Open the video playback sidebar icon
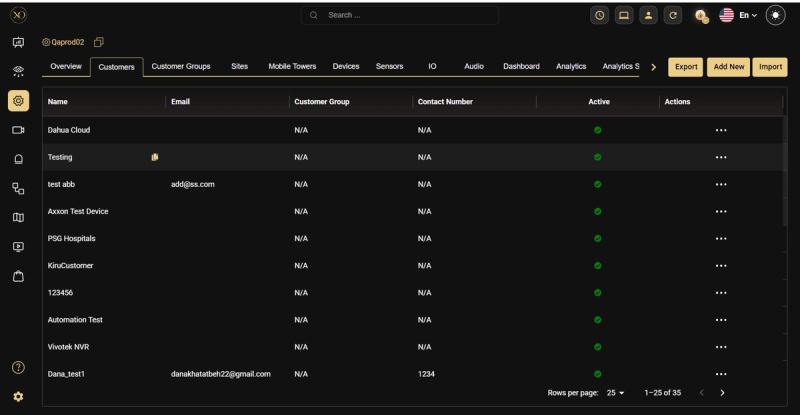Screen dimensions: 800x415 click(18, 247)
